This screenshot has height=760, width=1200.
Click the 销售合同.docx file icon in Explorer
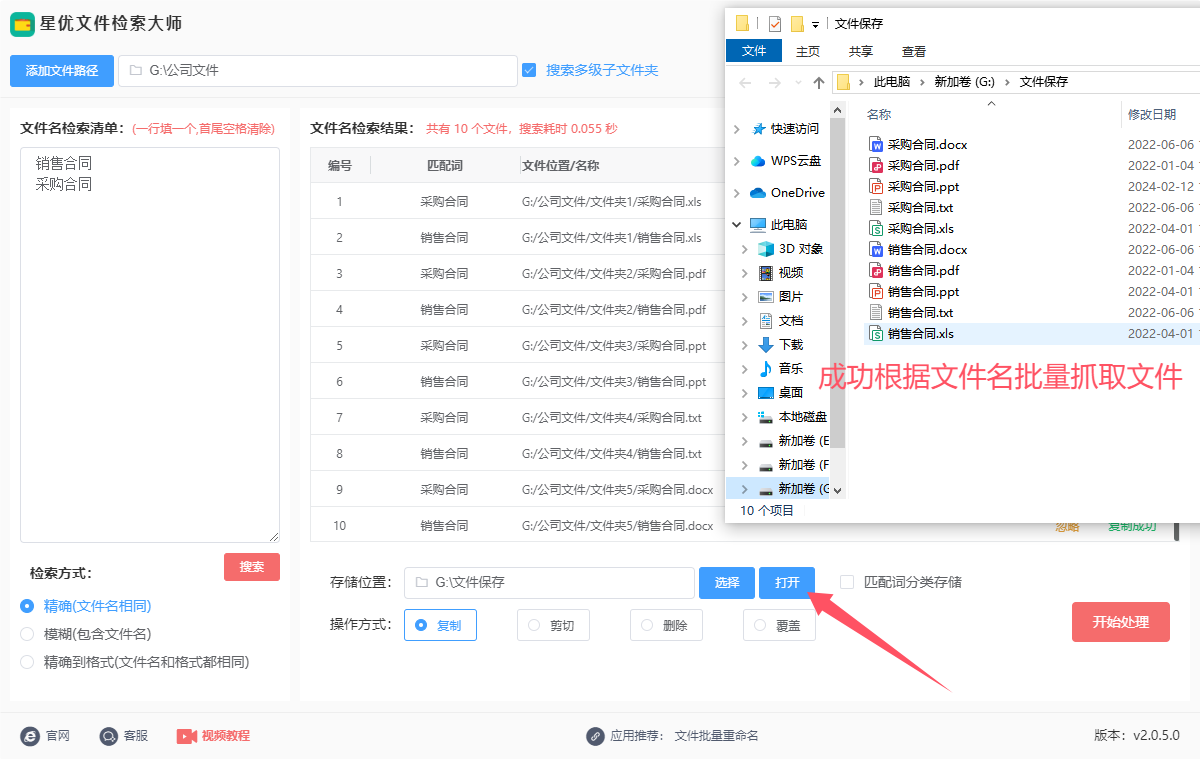point(877,250)
